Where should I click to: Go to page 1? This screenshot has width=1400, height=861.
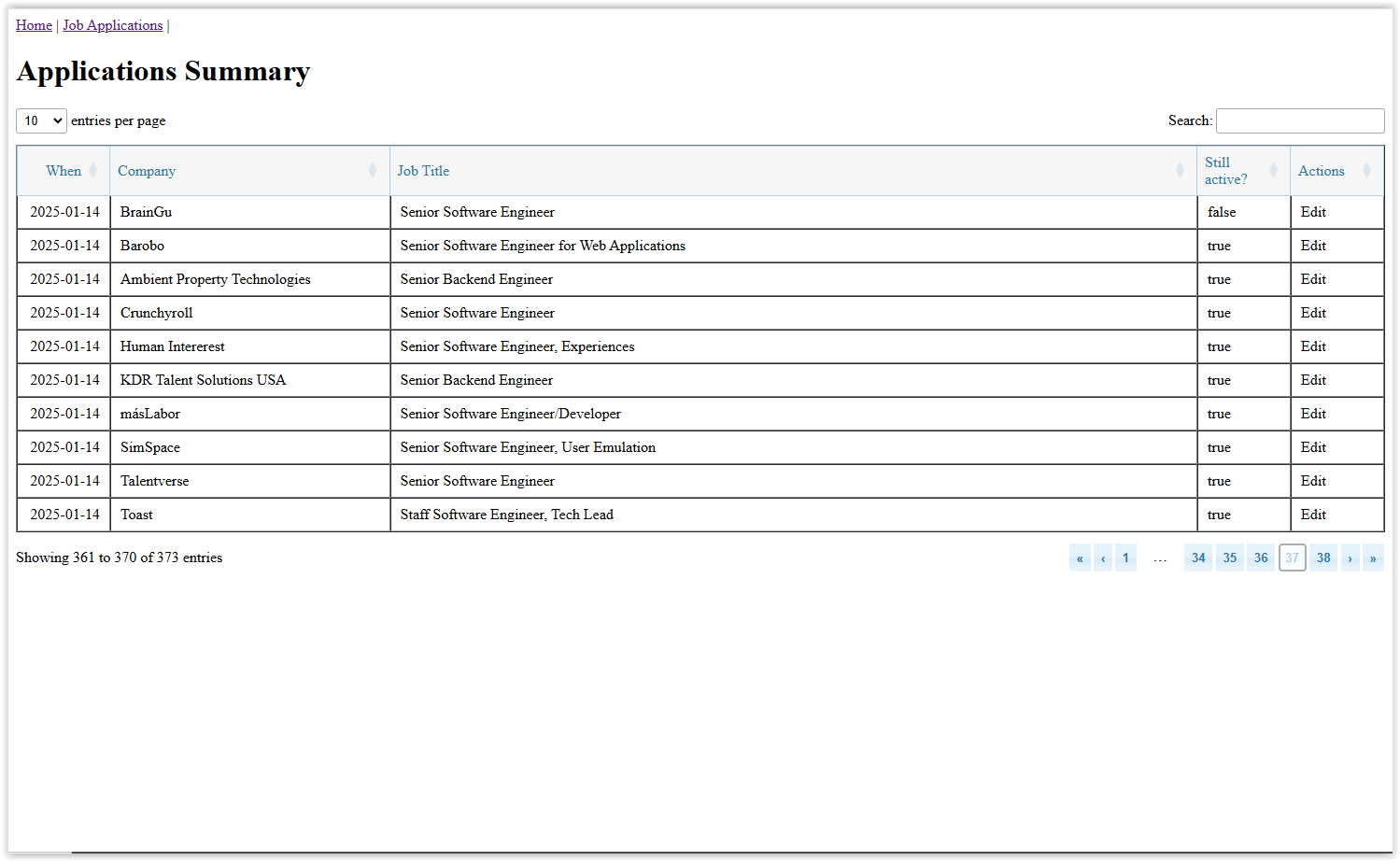coord(1125,558)
